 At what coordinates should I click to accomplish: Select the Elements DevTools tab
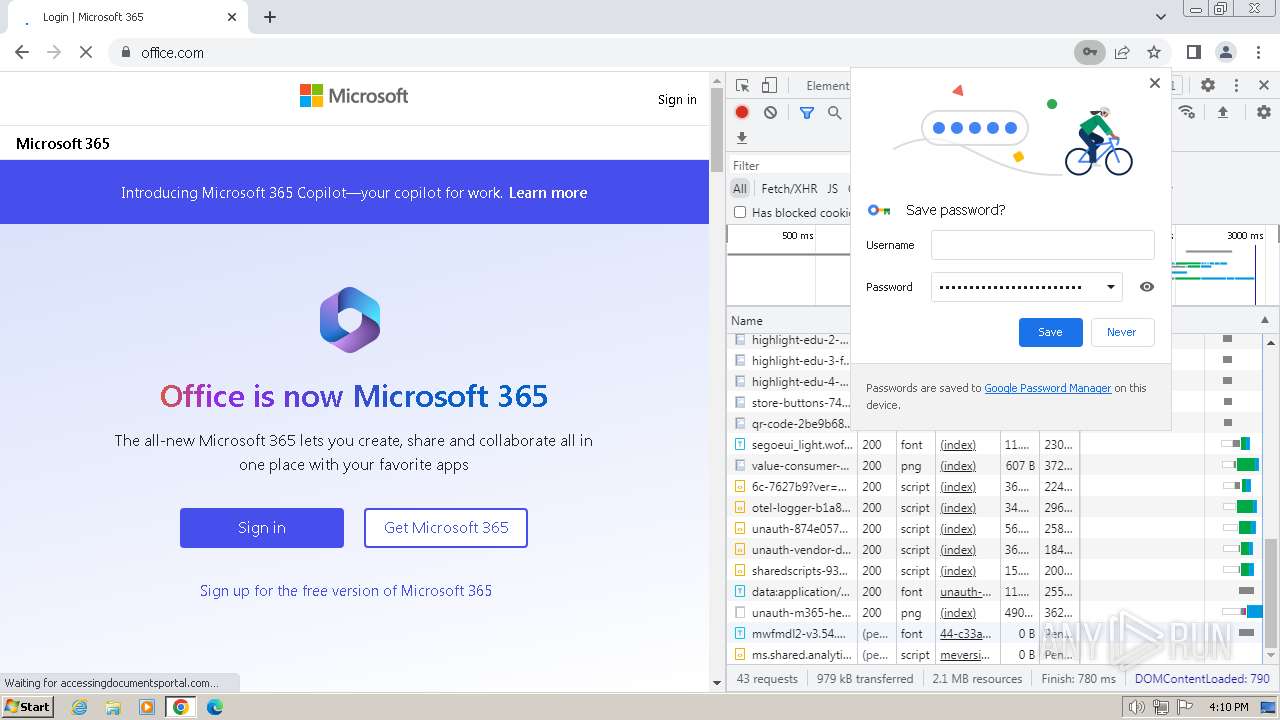pyautogui.click(x=828, y=86)
